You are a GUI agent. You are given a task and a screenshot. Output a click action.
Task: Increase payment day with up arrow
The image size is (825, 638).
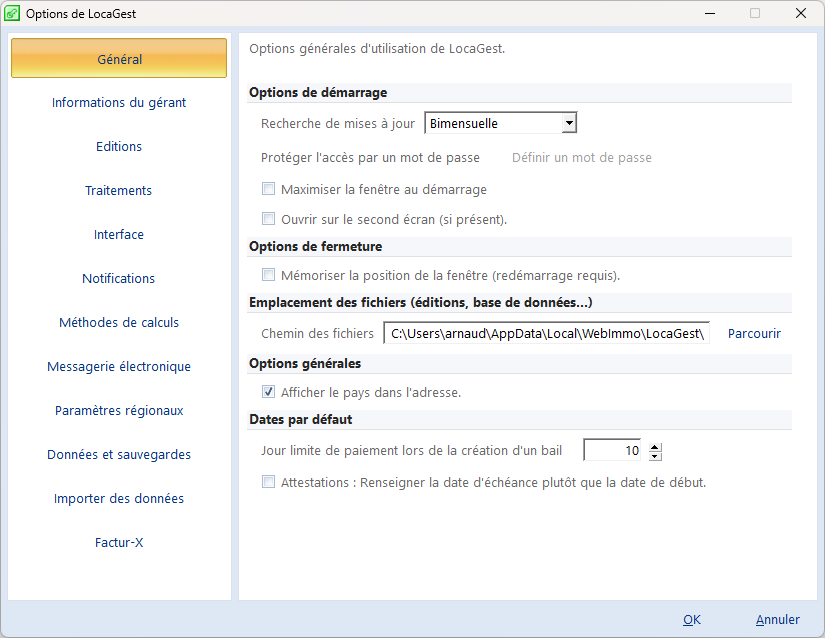655,447
